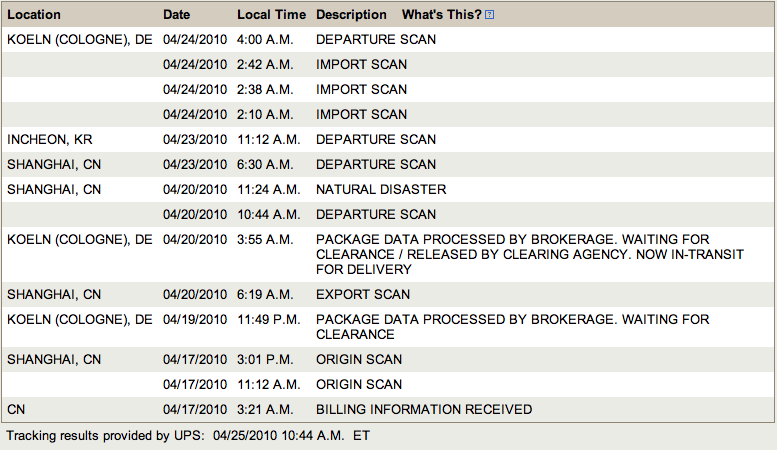
Task: Select the Local Time column header
Action: 271,15
